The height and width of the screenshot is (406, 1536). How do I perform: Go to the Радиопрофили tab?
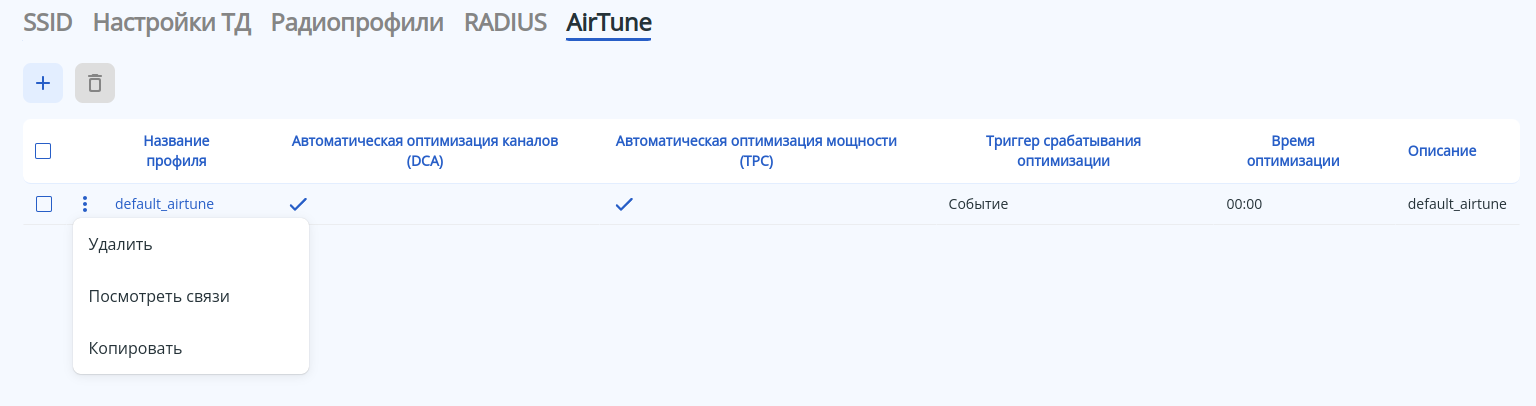(357, 22)
